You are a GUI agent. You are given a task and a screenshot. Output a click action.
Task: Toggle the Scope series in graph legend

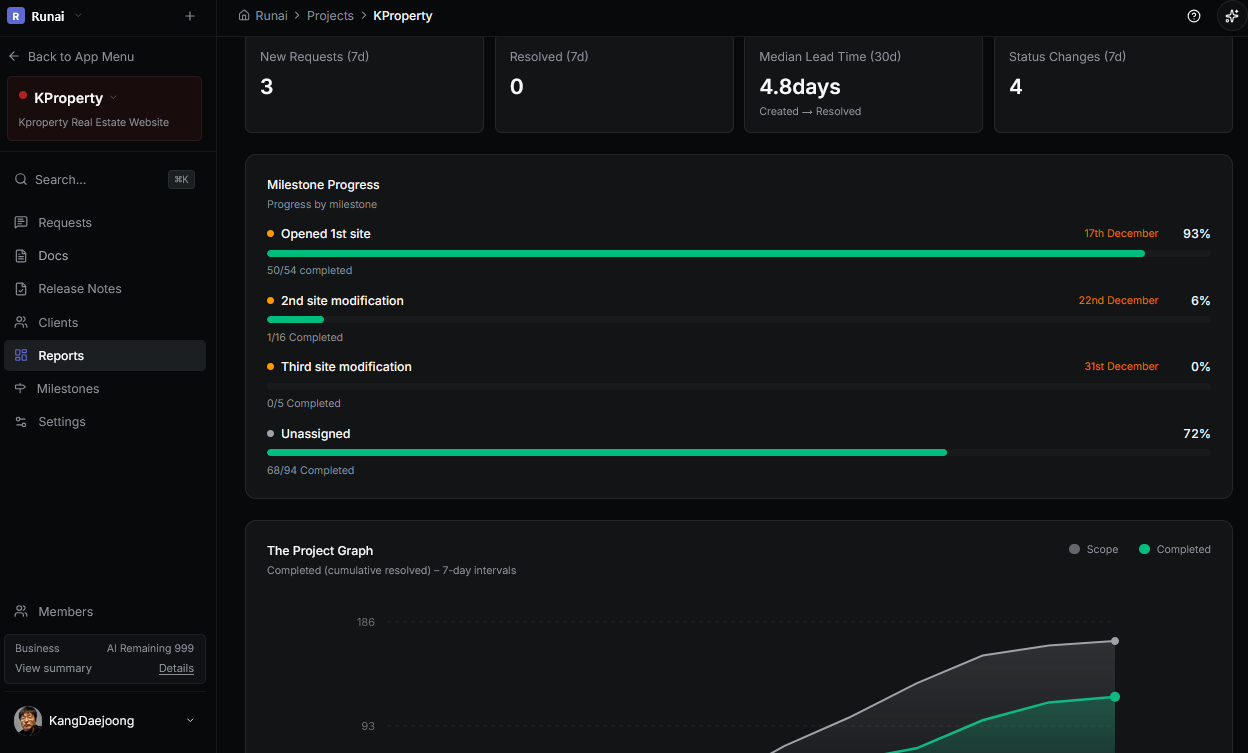[x=1094, y=550]
